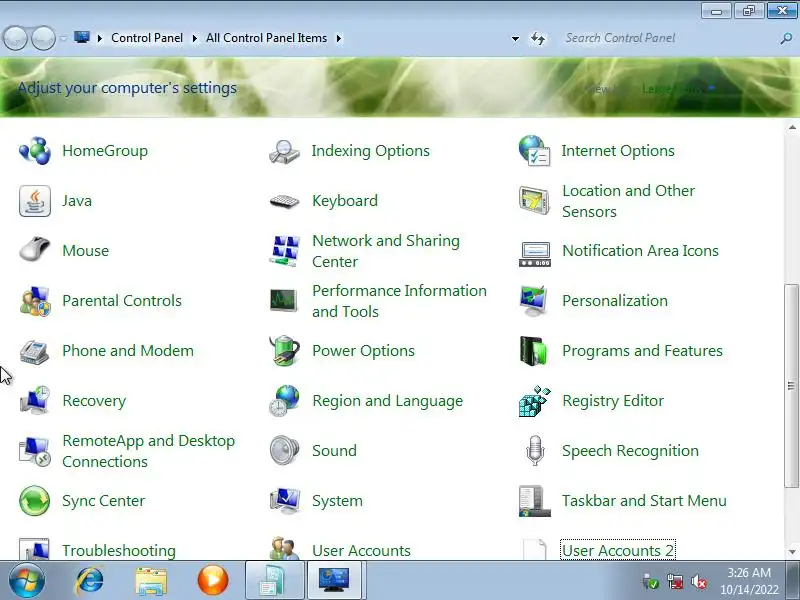Click Performance Information and Tools icon
The width and height of the screenshot is (800, 600).
point(283,301)
